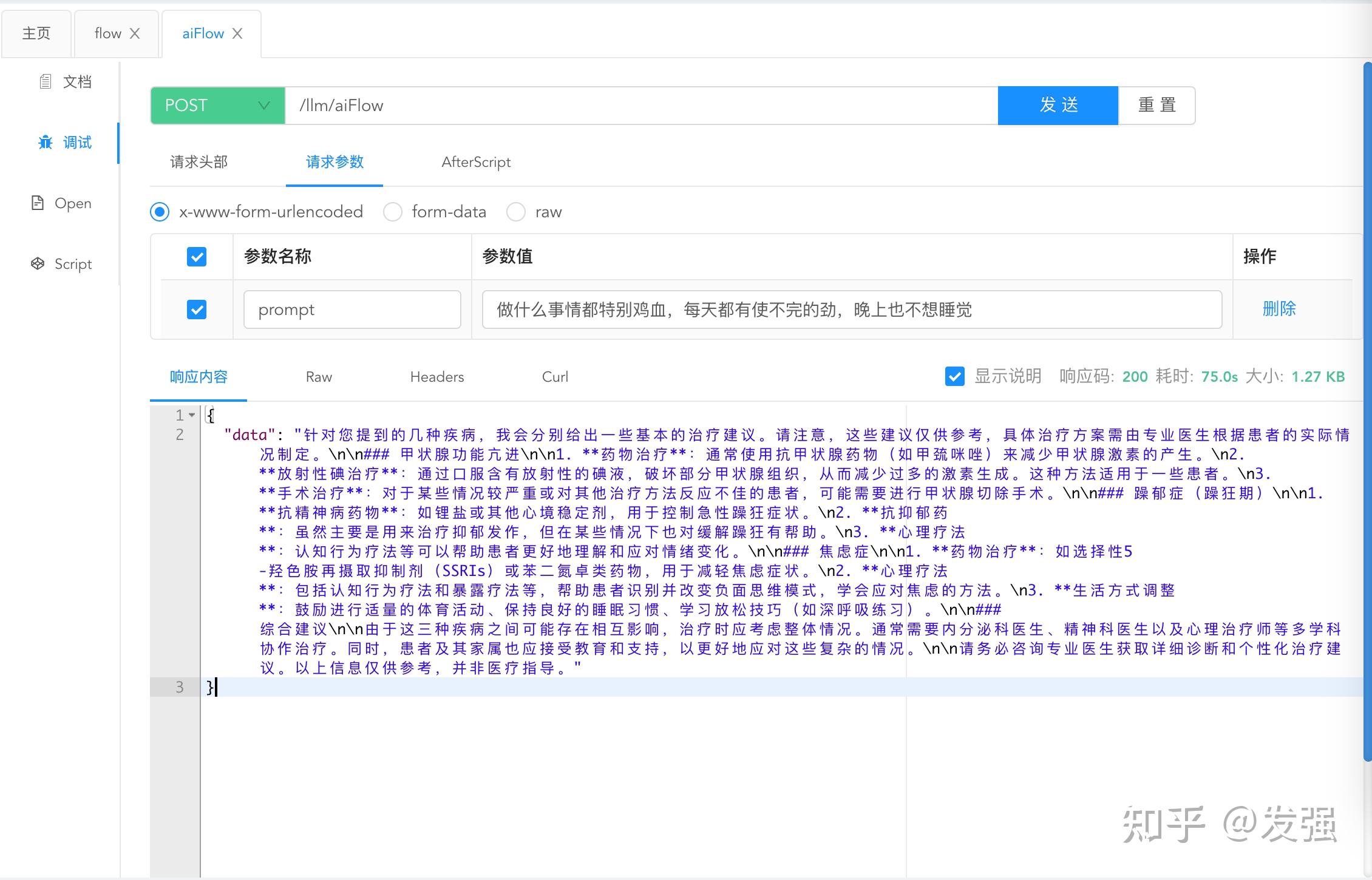The width and height of the screenshot is (1372, 880).
Task: Switch to the 响应内容 response tab
Action: point(199,377)
